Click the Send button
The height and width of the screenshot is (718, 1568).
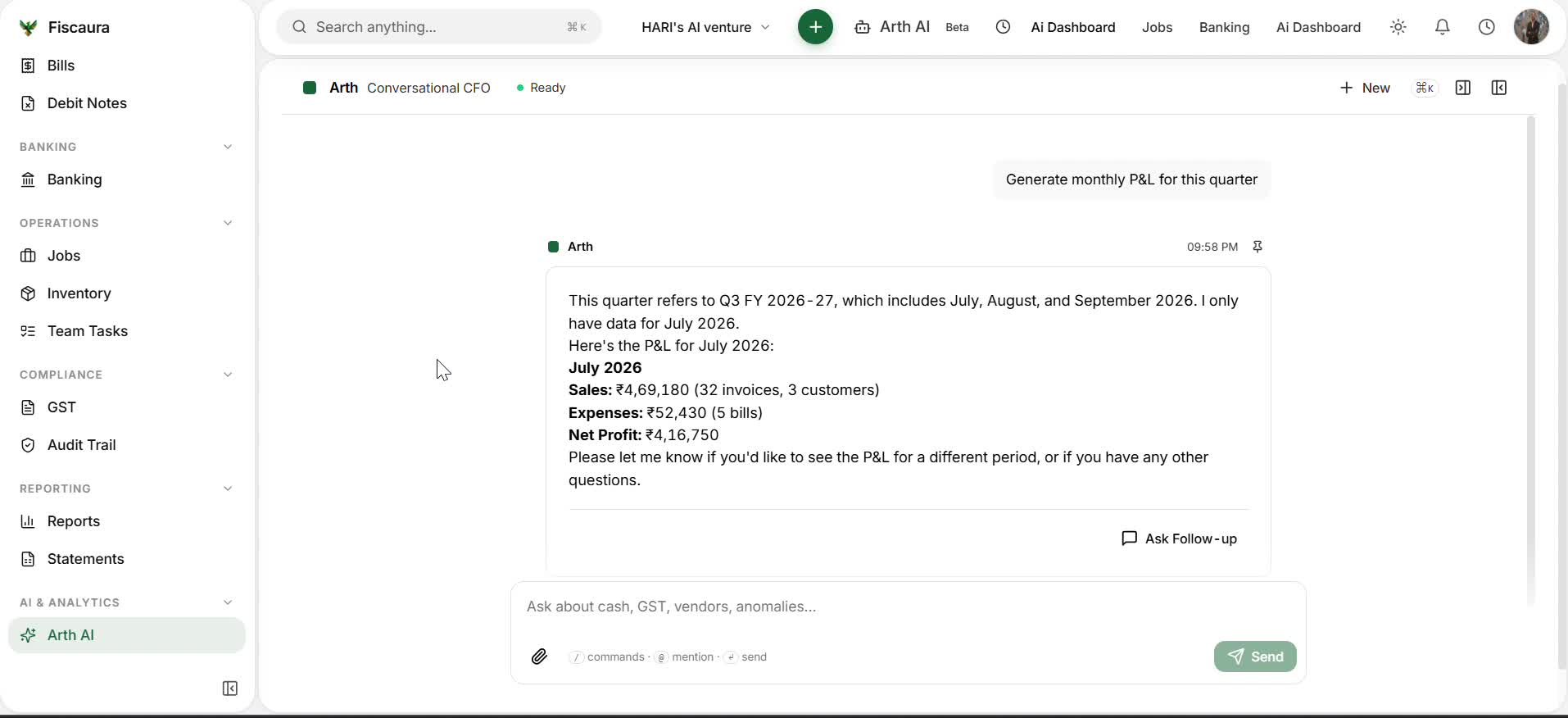1255,657
